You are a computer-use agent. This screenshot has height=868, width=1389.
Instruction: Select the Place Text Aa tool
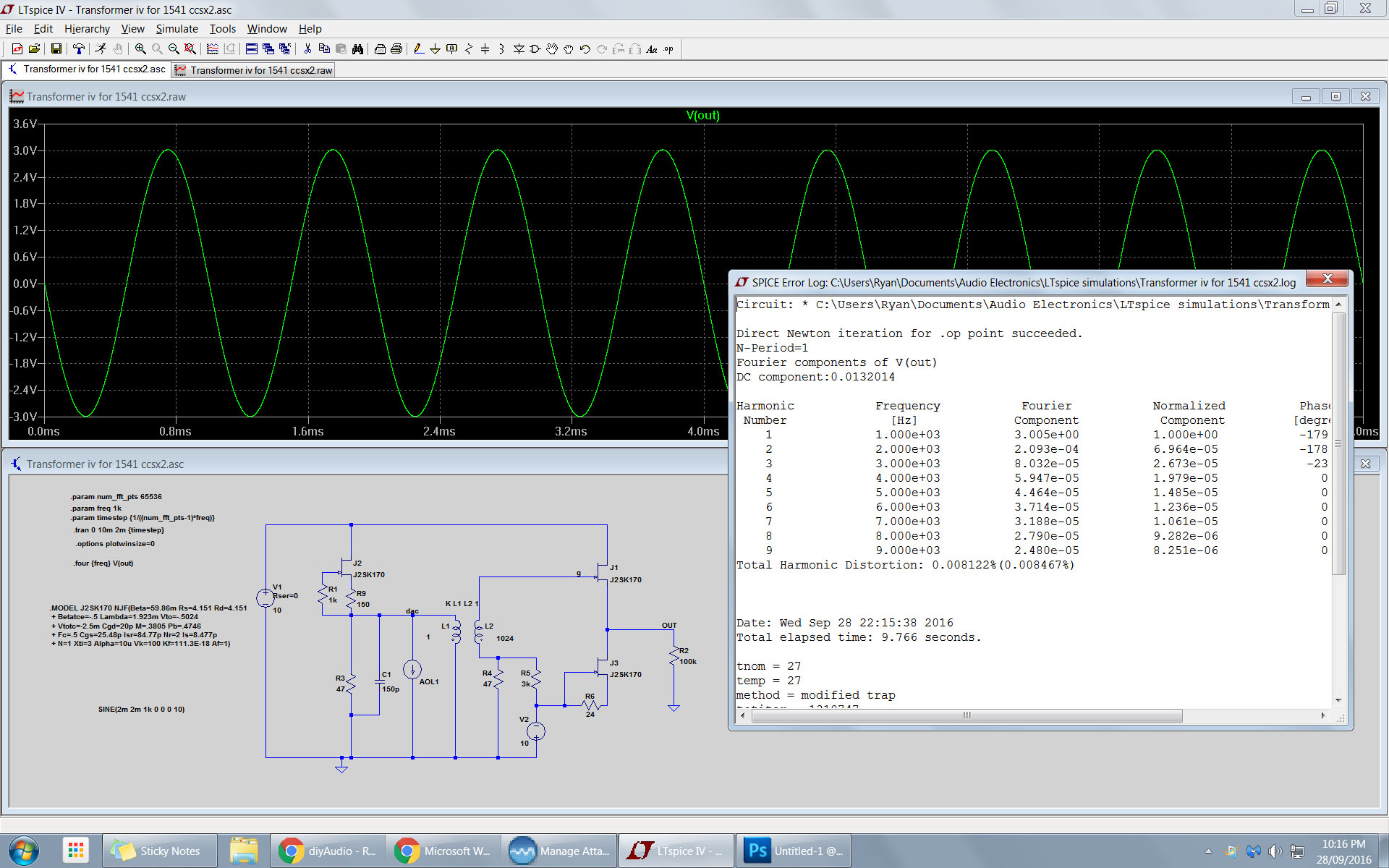(652, 49)
